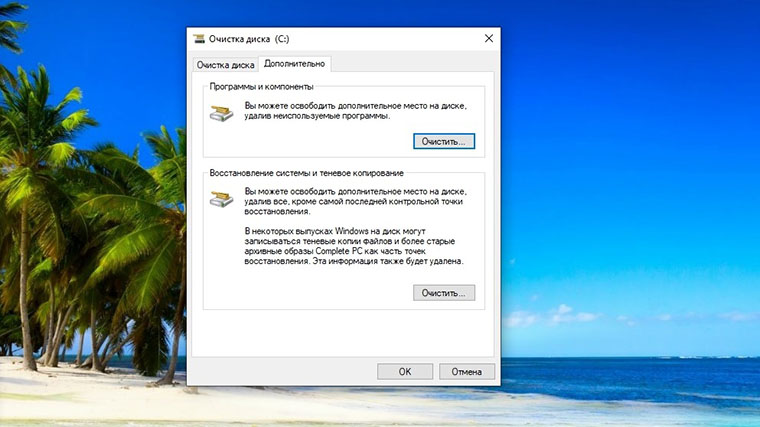This screenshot has height=427, width=760.
Task: Click Очистить in Программы и компоненты section
Action: (x=444, y=142)
